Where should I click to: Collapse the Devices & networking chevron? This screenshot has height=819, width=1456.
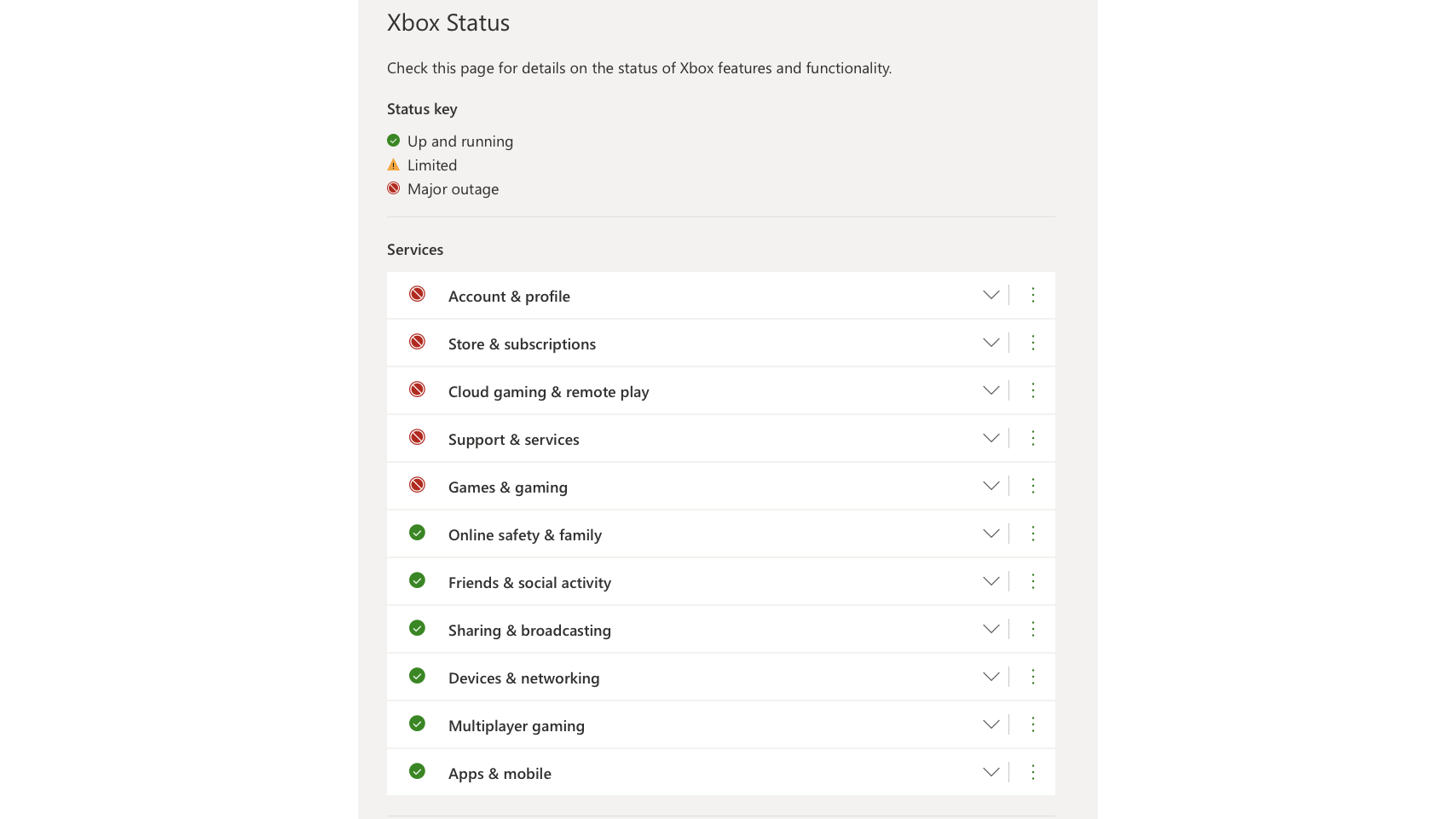coord(991,677)
